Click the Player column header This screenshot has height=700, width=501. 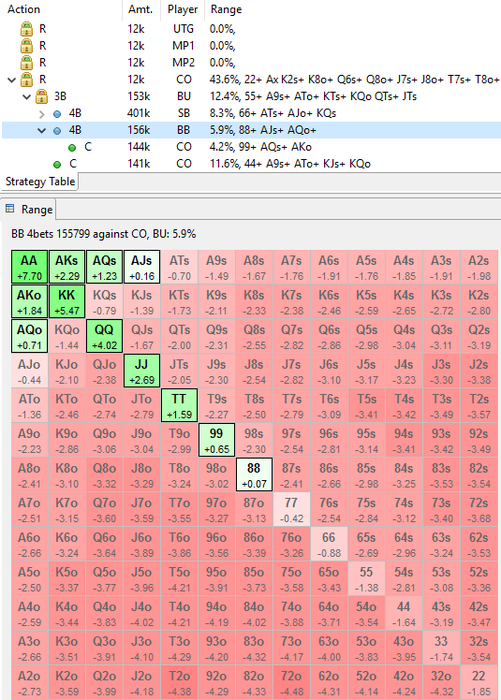pyautogui.click(x=183, y=9)
